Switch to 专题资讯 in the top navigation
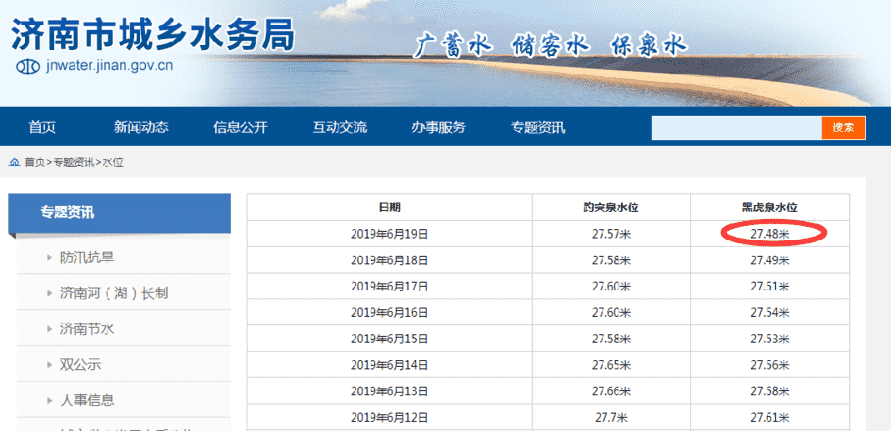The image size is (891, 431). (x=538, y=127)
